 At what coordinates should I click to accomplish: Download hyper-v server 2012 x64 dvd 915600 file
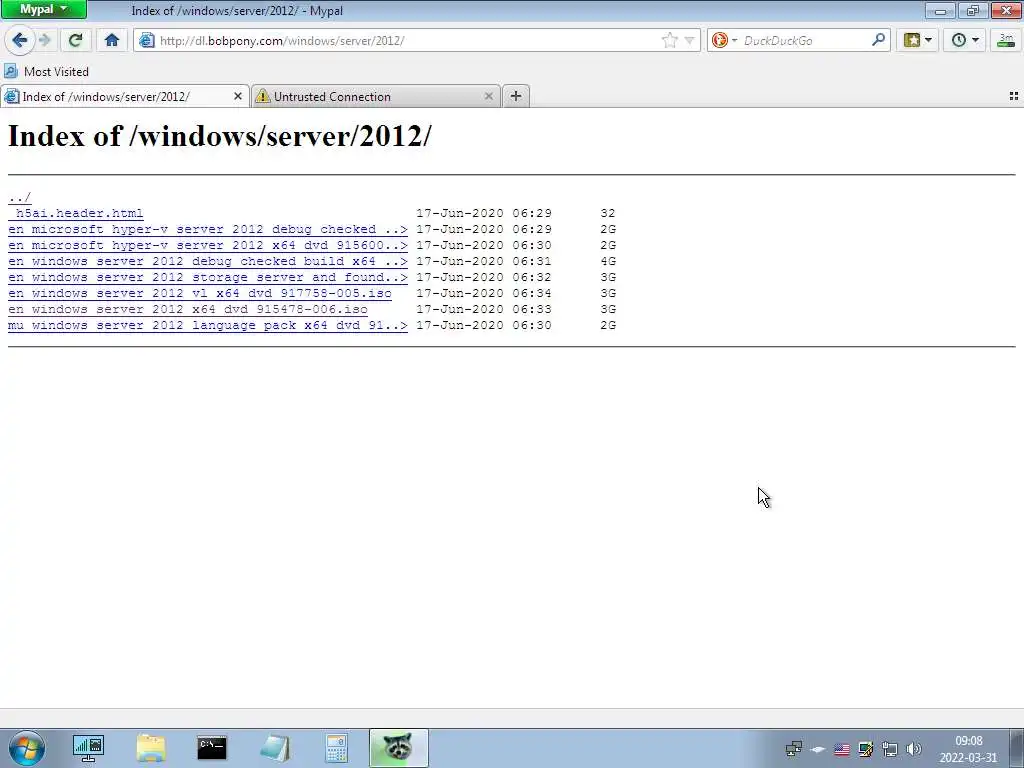(x=208, y=245)
